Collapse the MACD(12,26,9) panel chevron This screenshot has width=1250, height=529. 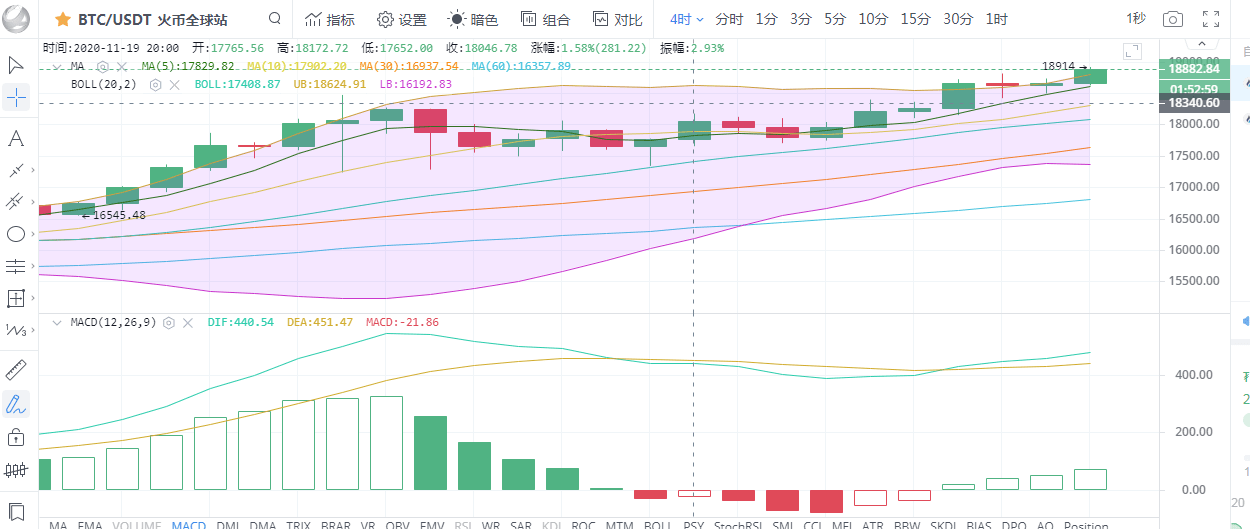click(x=57, y=323)
